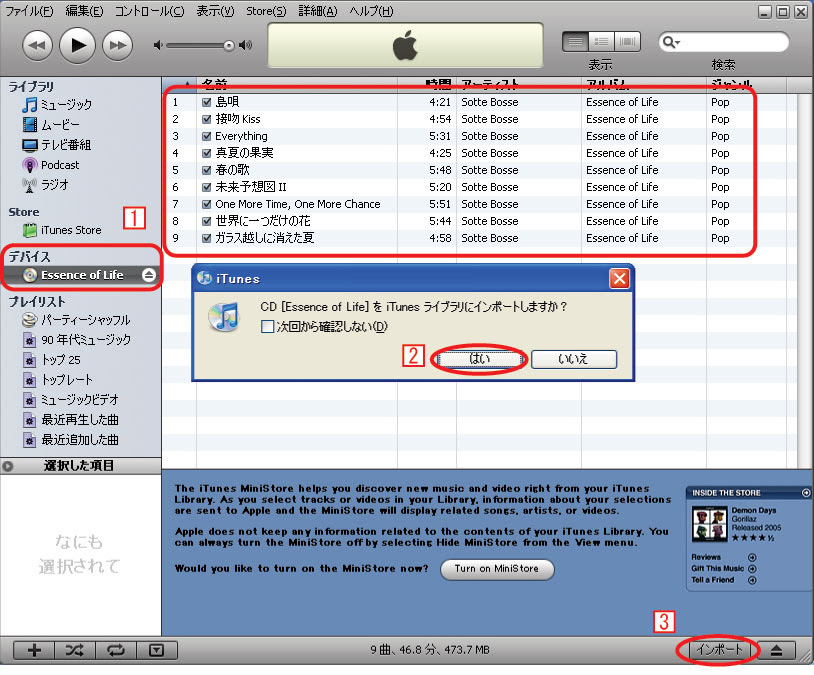This screenshot has height=675, width=814.
Task: Uncheck track Everything checkbox
Action: click(206, 137)
